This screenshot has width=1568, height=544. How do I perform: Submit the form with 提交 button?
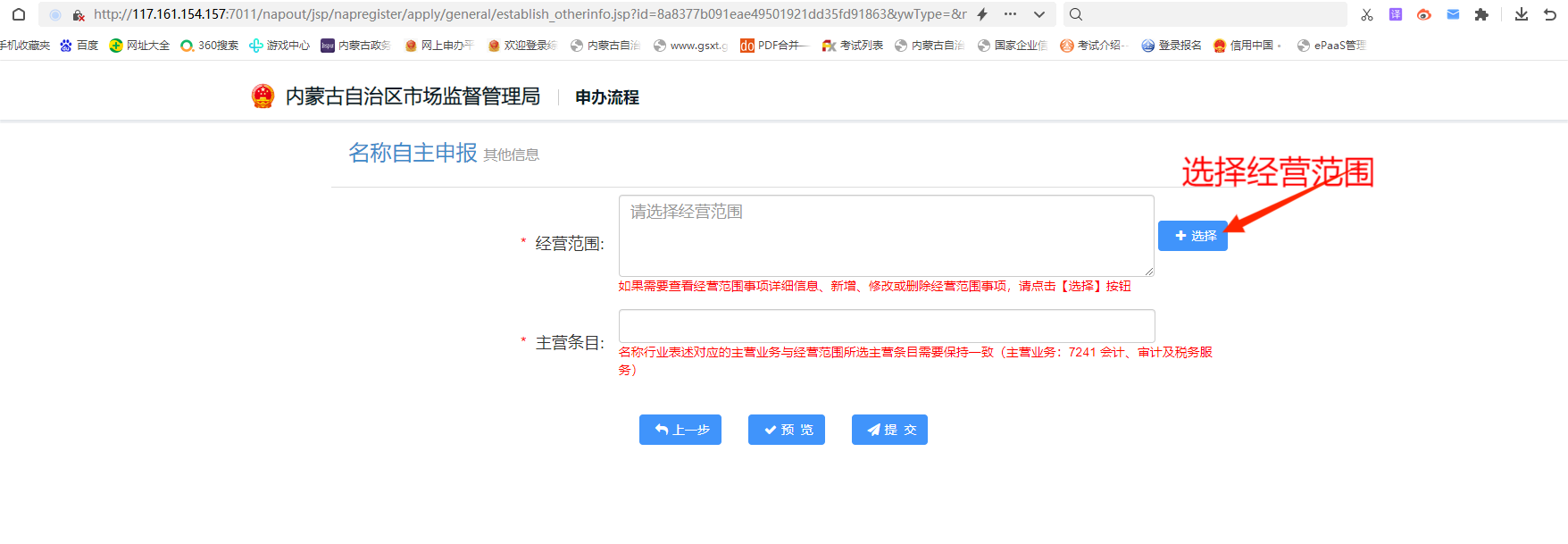(x=889, y=430)
